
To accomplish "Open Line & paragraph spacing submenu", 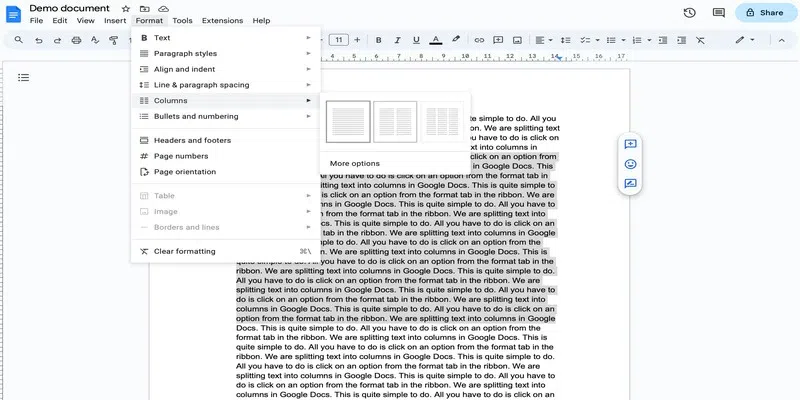I will click(226, 85).
